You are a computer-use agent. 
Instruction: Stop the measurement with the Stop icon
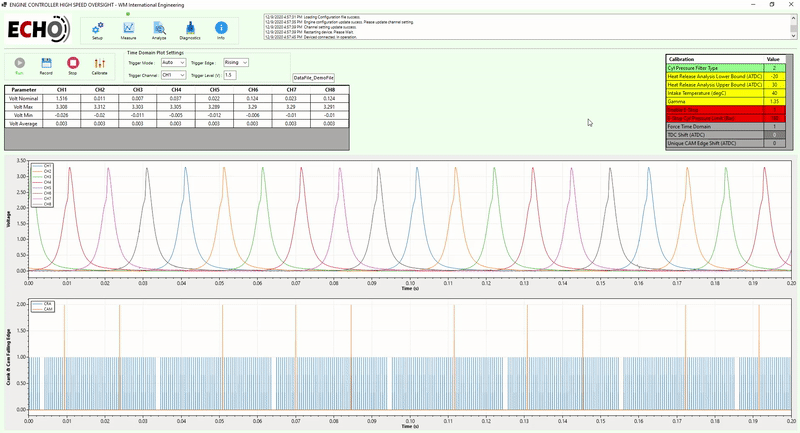tap(73, 66)
